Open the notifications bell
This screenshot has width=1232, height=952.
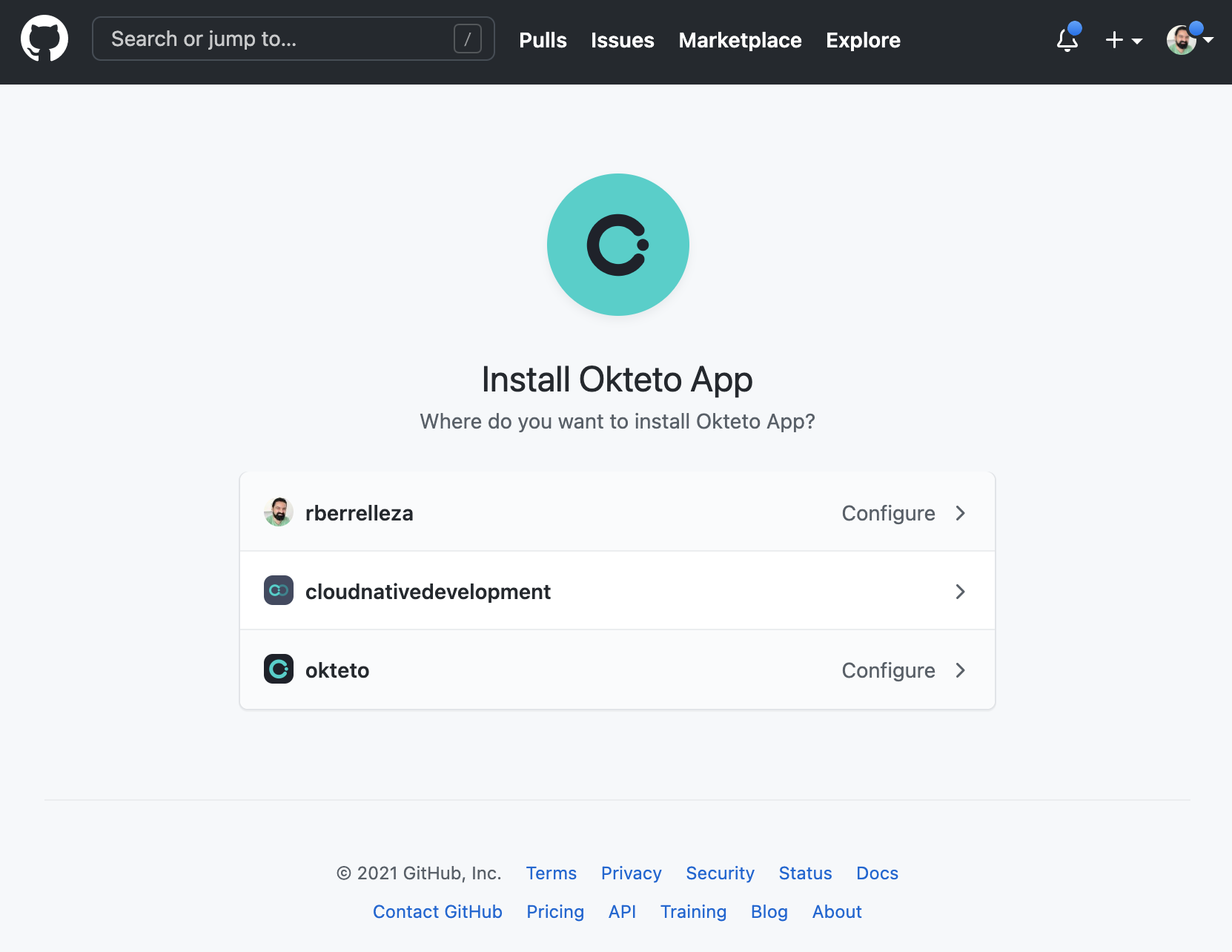tap(1067, 42)
